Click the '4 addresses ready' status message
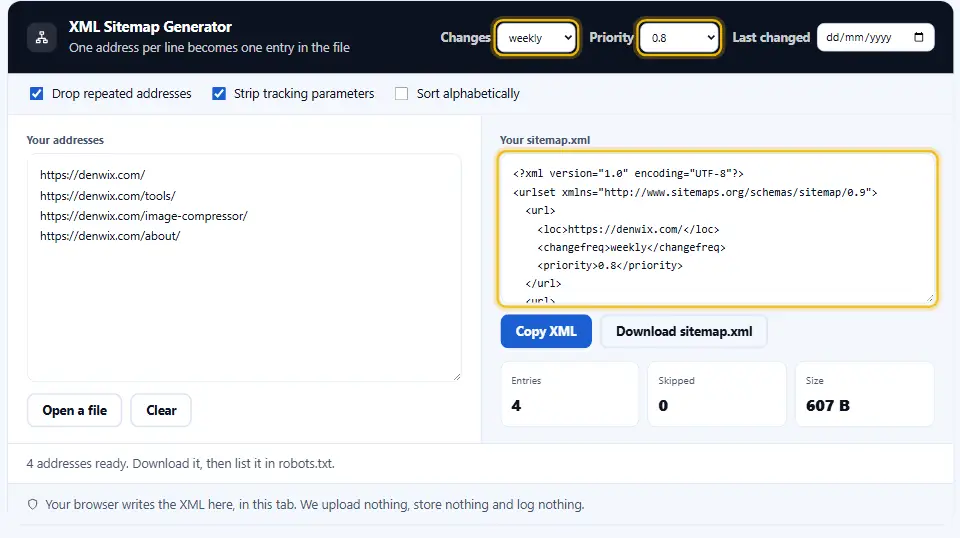 [x=181, y=463]
